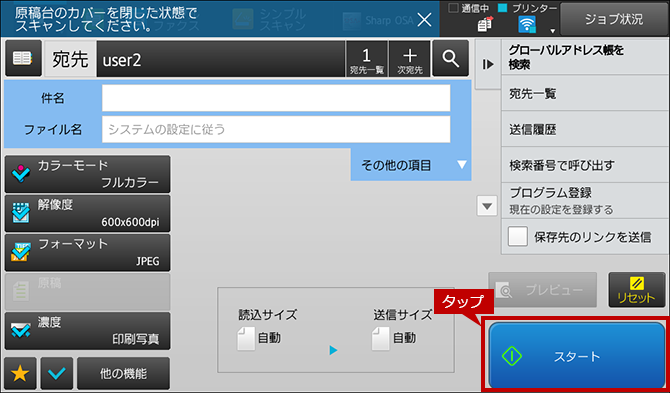
Task: Tap the 濃度 exposure icon
Action: click(21, 331)
